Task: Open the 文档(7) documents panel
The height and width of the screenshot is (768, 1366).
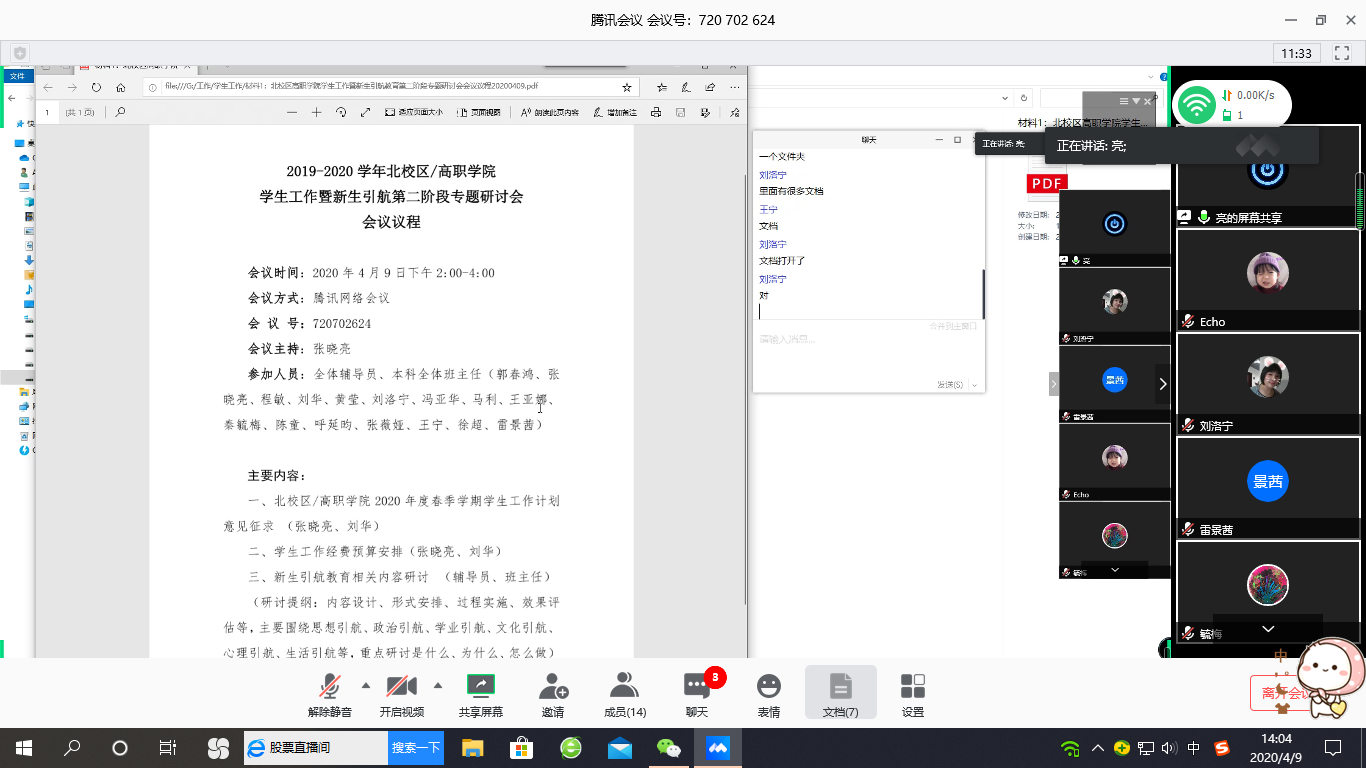Action: [x=840, y=694]
